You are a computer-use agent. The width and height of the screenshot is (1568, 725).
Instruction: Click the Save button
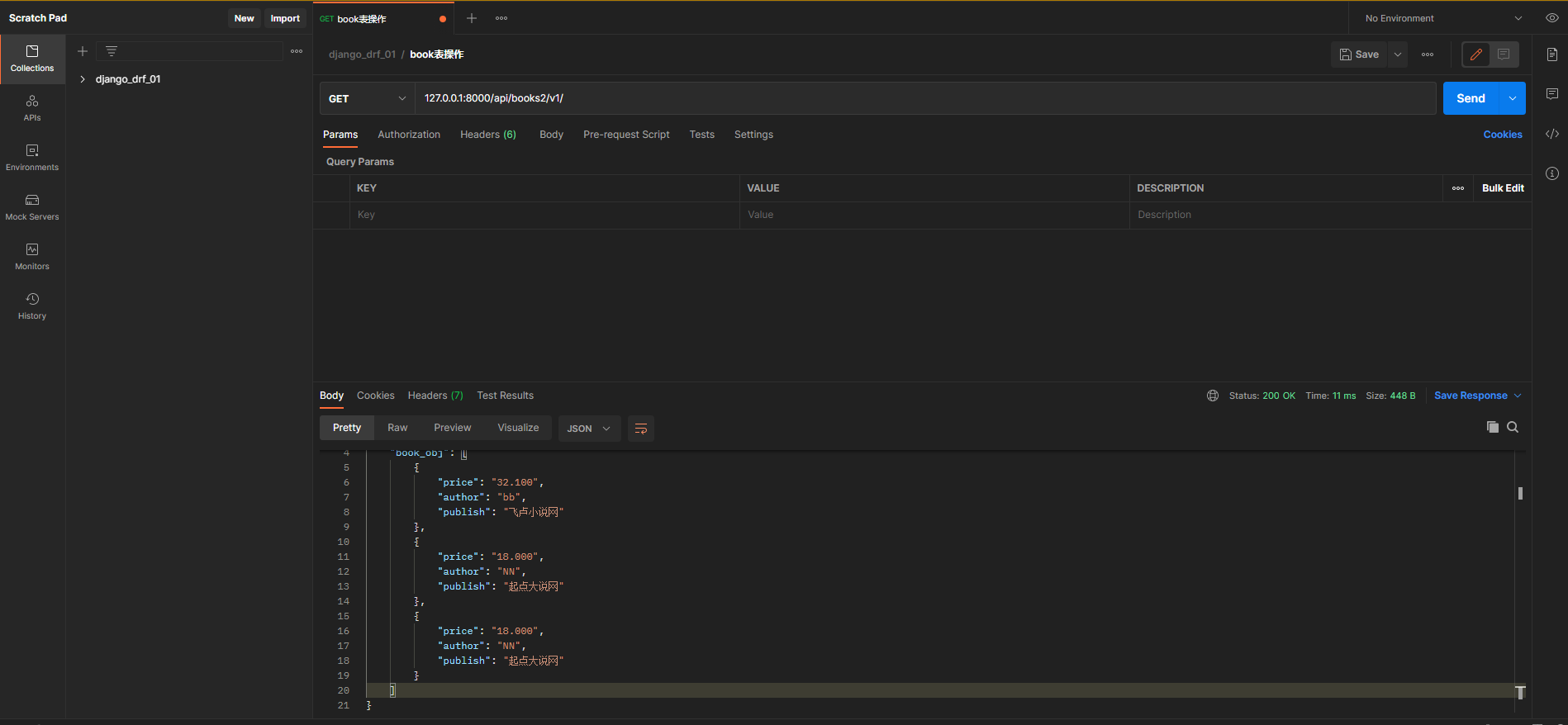(1359, 54)
